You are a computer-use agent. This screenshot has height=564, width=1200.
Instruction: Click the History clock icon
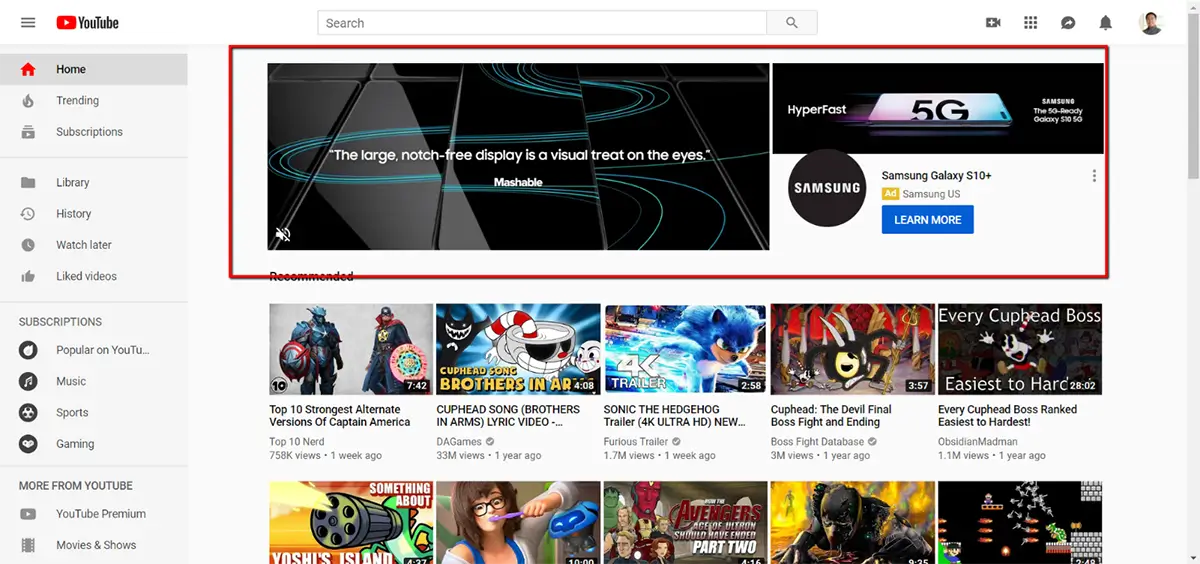(28, 213)
